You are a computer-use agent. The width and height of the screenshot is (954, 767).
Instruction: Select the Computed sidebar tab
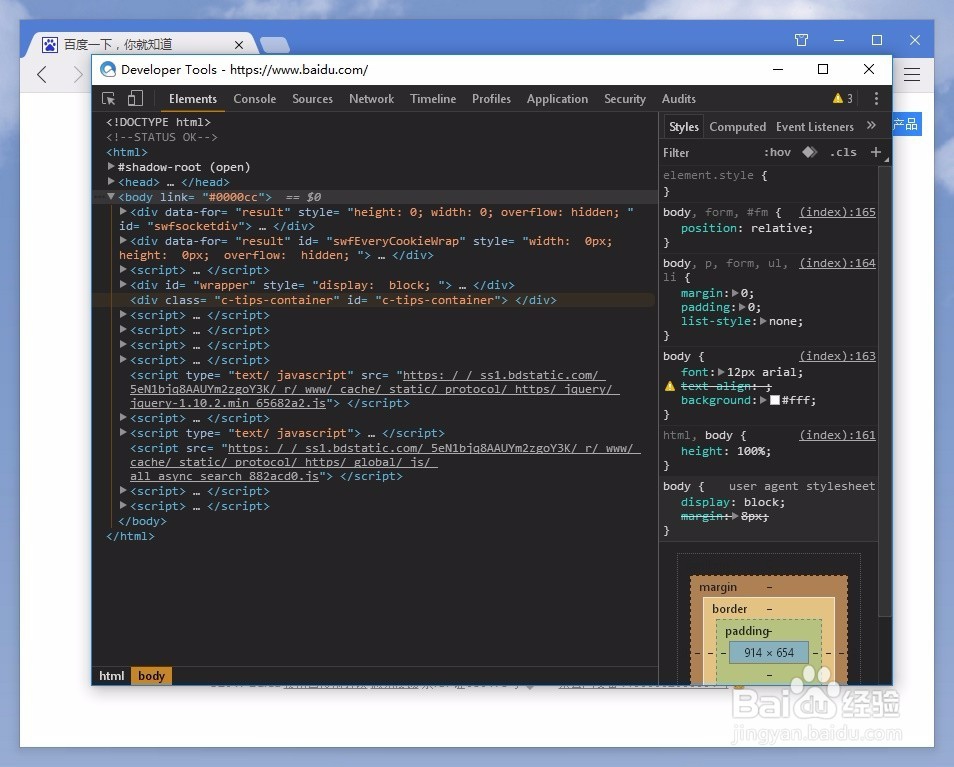click(737, 127)
